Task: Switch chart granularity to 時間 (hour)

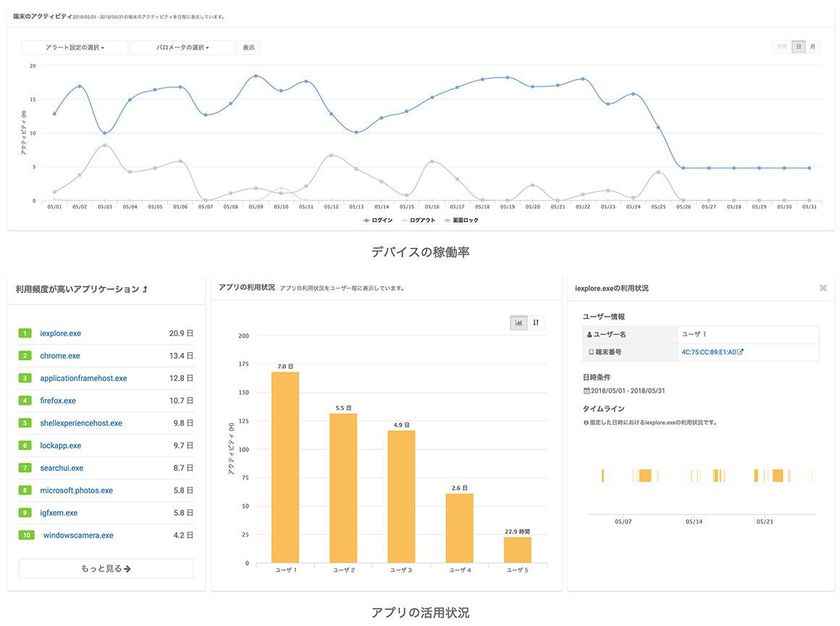Action: click(x=782, y=47)
